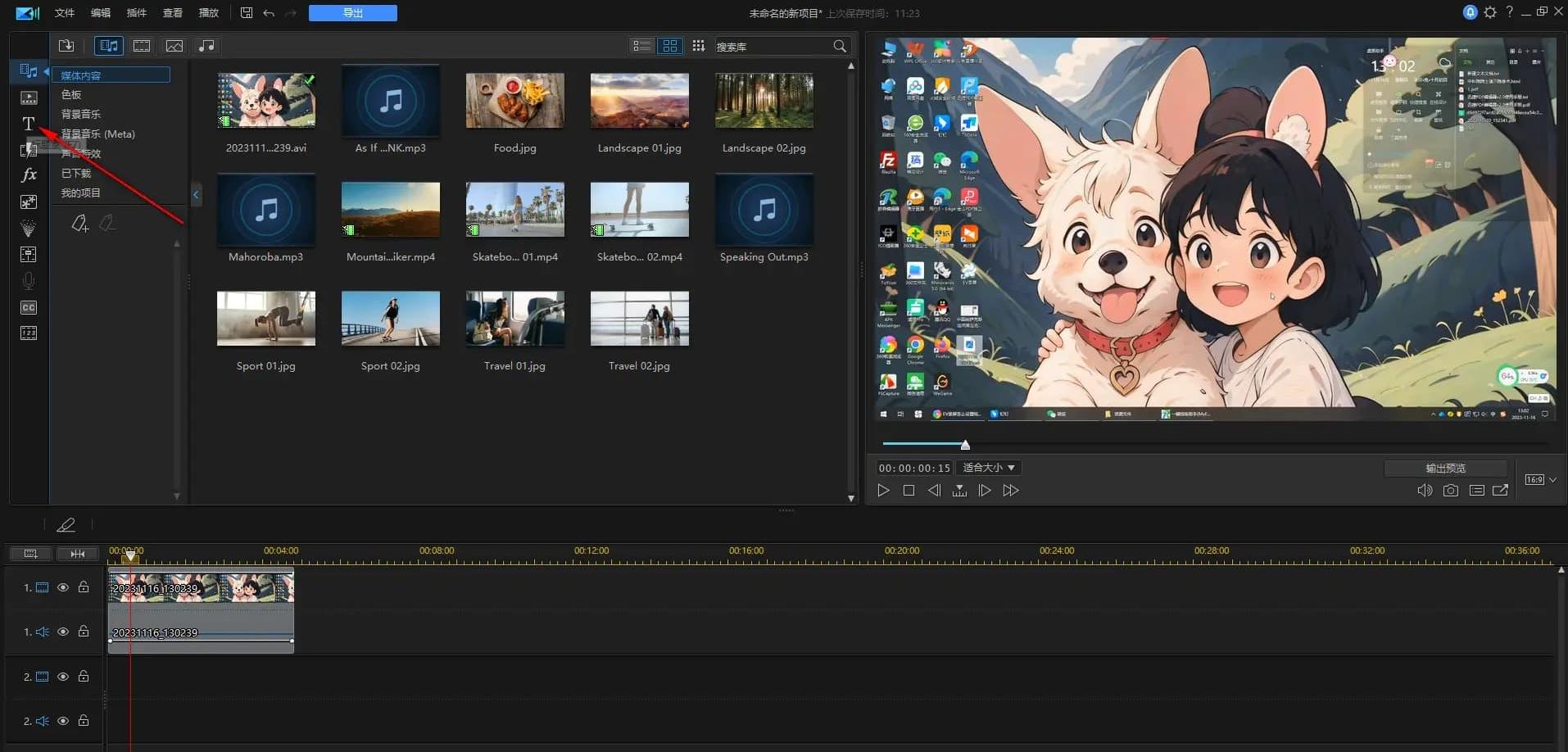
Task: Open the Title Room T icon
Action: click(x=29, y=124)
